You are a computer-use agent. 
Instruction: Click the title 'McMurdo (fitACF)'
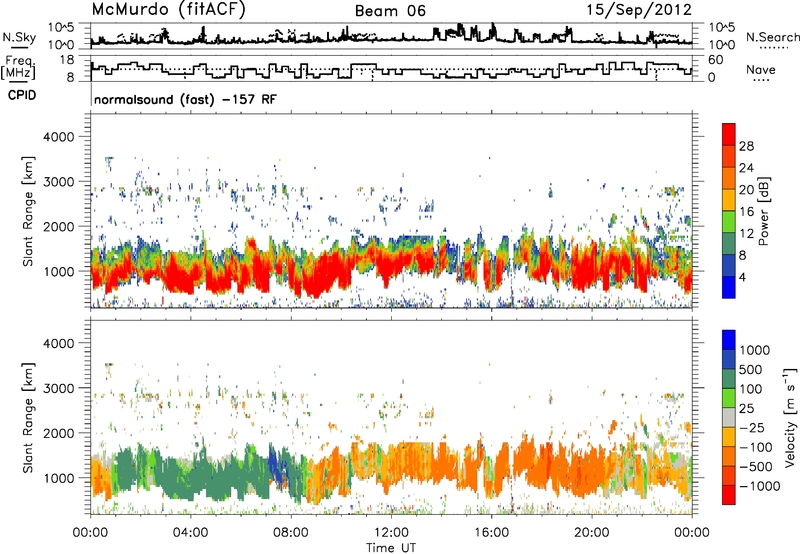168,10
